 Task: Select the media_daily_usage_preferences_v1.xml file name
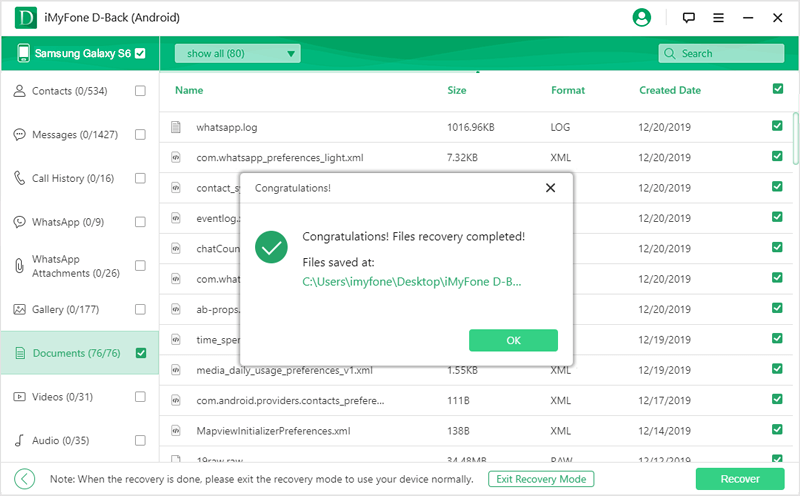click(x=285, y=370)
